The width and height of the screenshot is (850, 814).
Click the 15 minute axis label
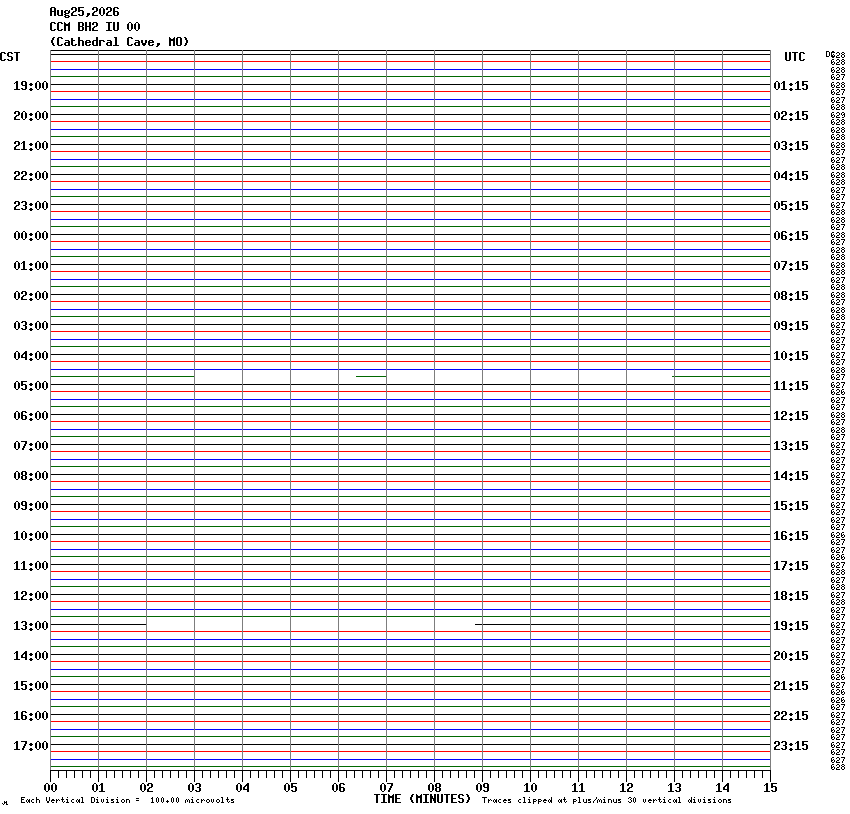pyautogui.click(x=770, y=788)
